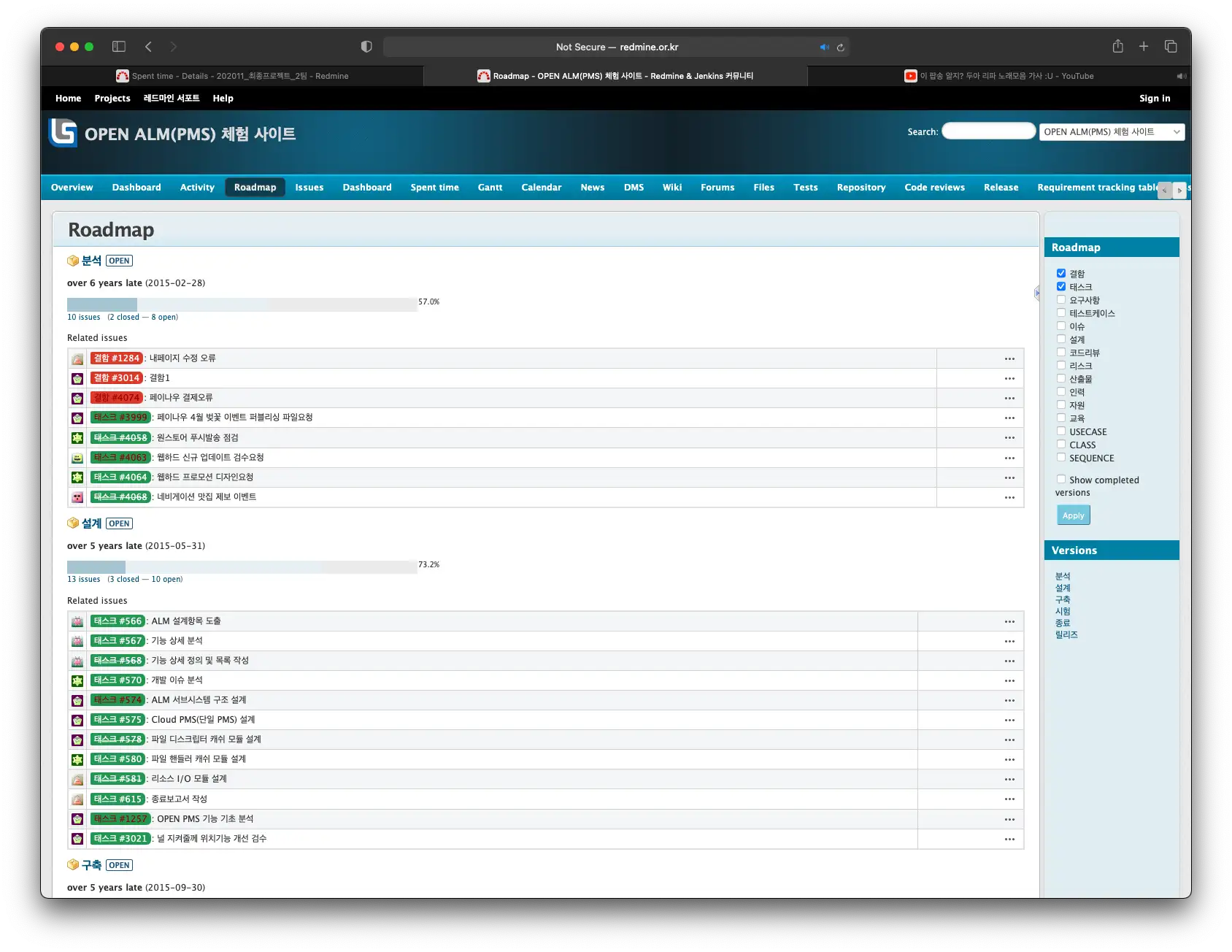Click the OPEN ALM site logo icon
Screen dimensions: 1232x952
63,133
